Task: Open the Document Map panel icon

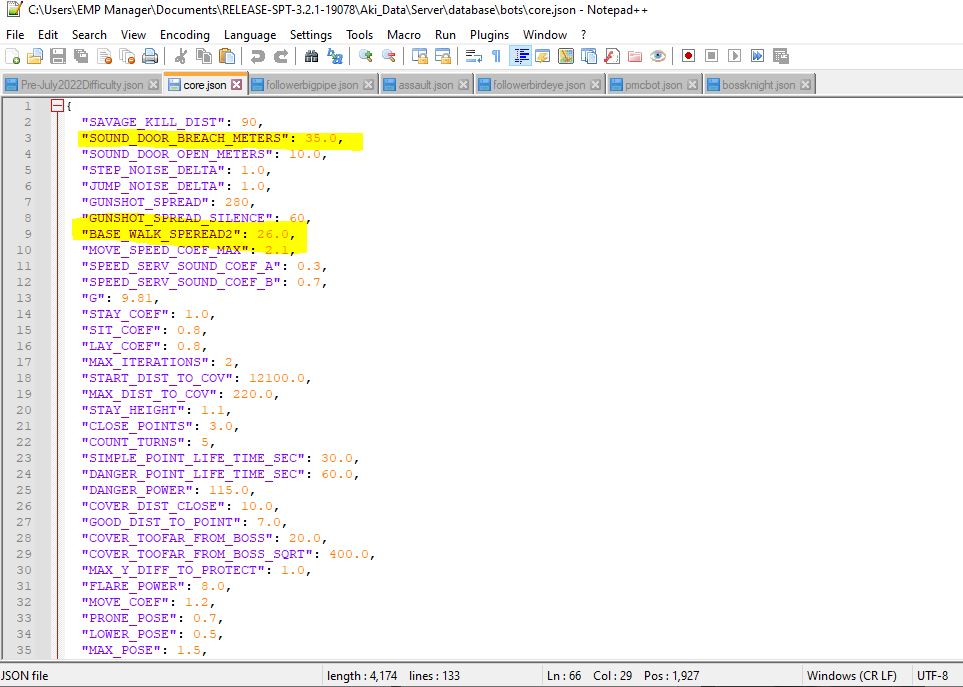Action: point(566,56)
